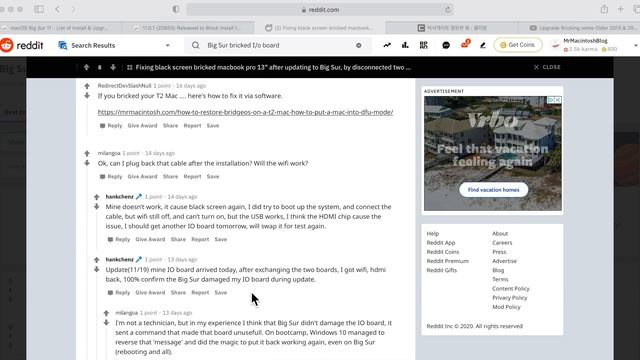
Task: Upvote the post in the black header bar
Action: (87, 67)
